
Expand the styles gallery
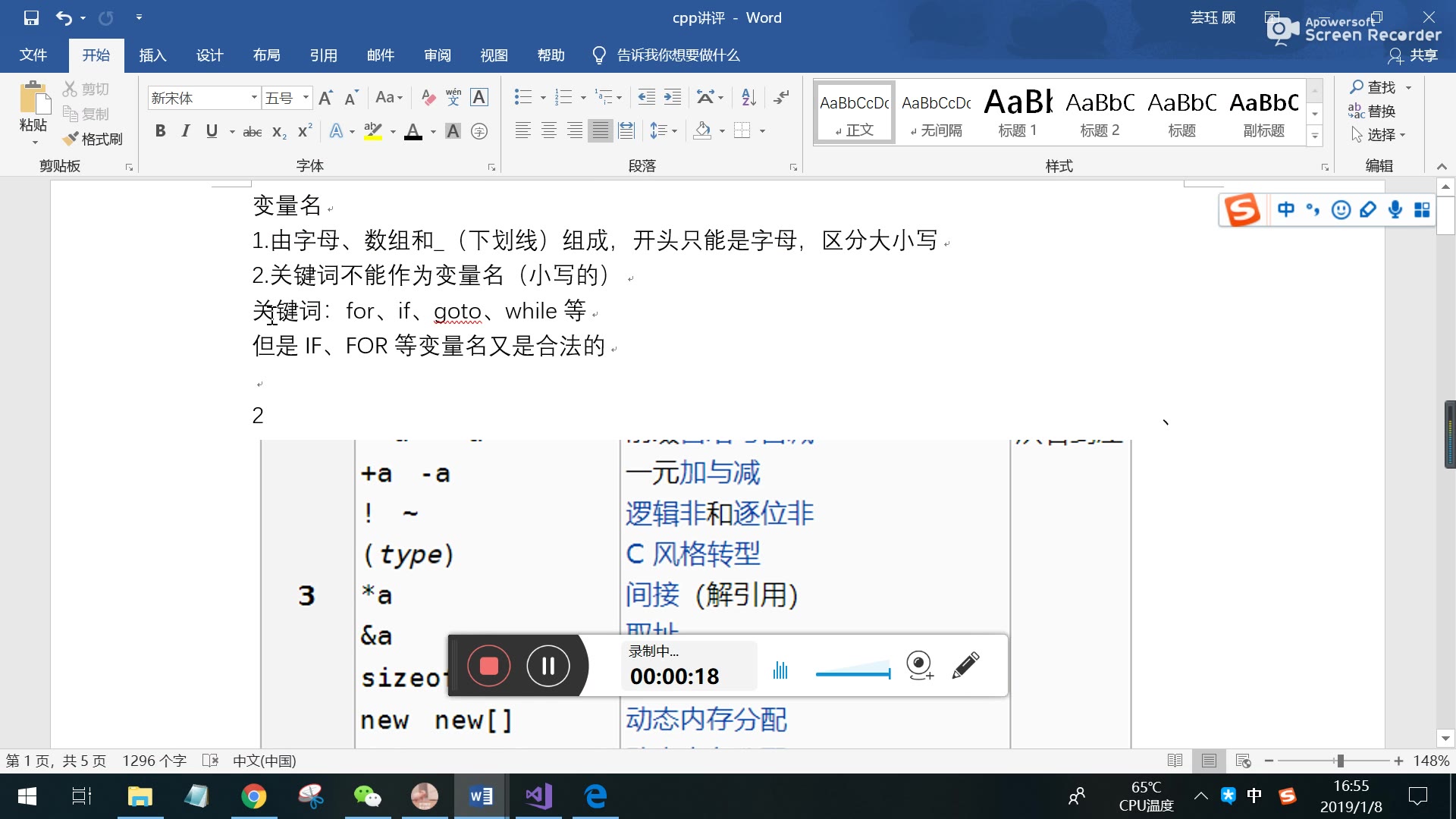pos(1315,136)
